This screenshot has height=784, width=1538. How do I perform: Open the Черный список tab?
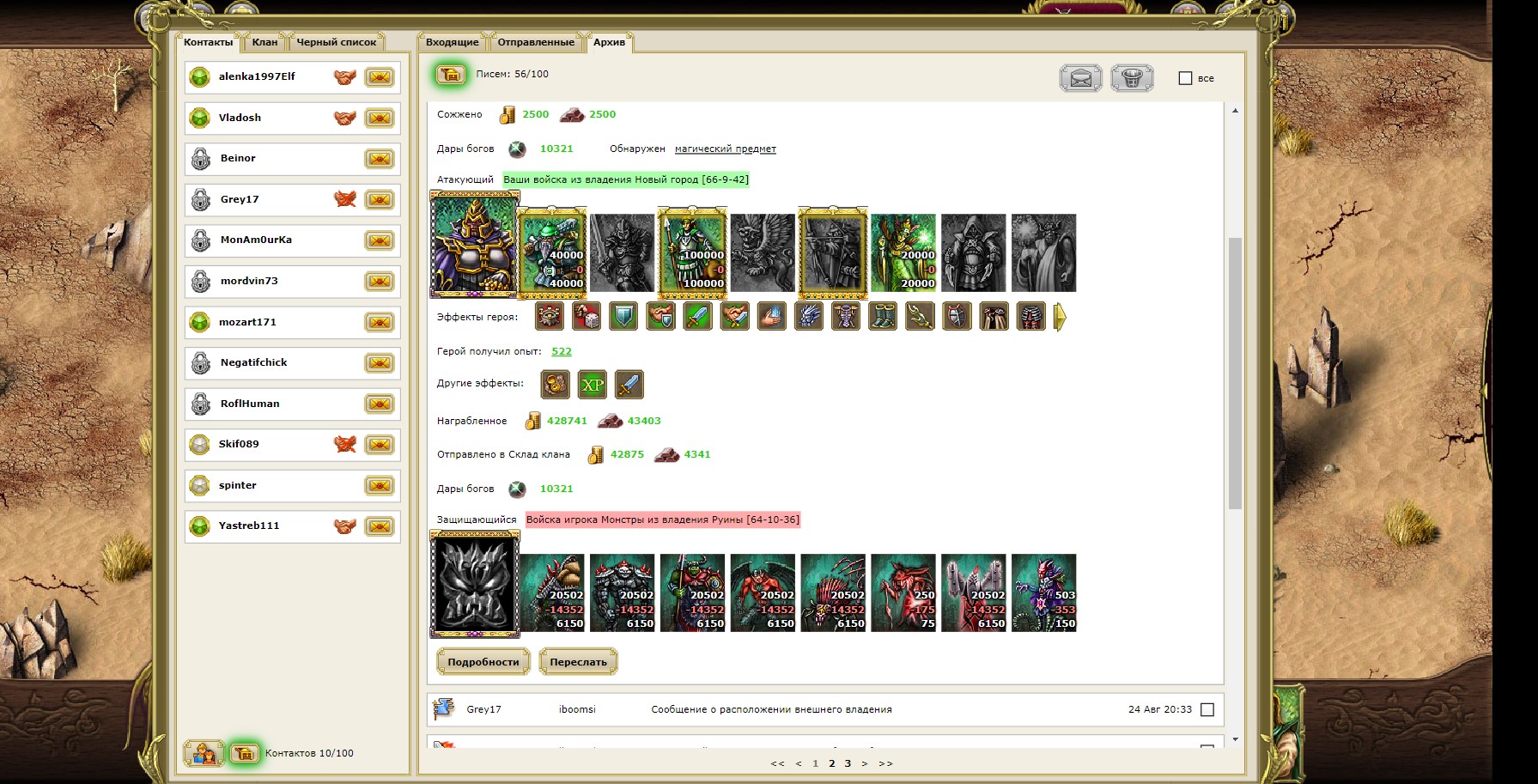[337, 42]
